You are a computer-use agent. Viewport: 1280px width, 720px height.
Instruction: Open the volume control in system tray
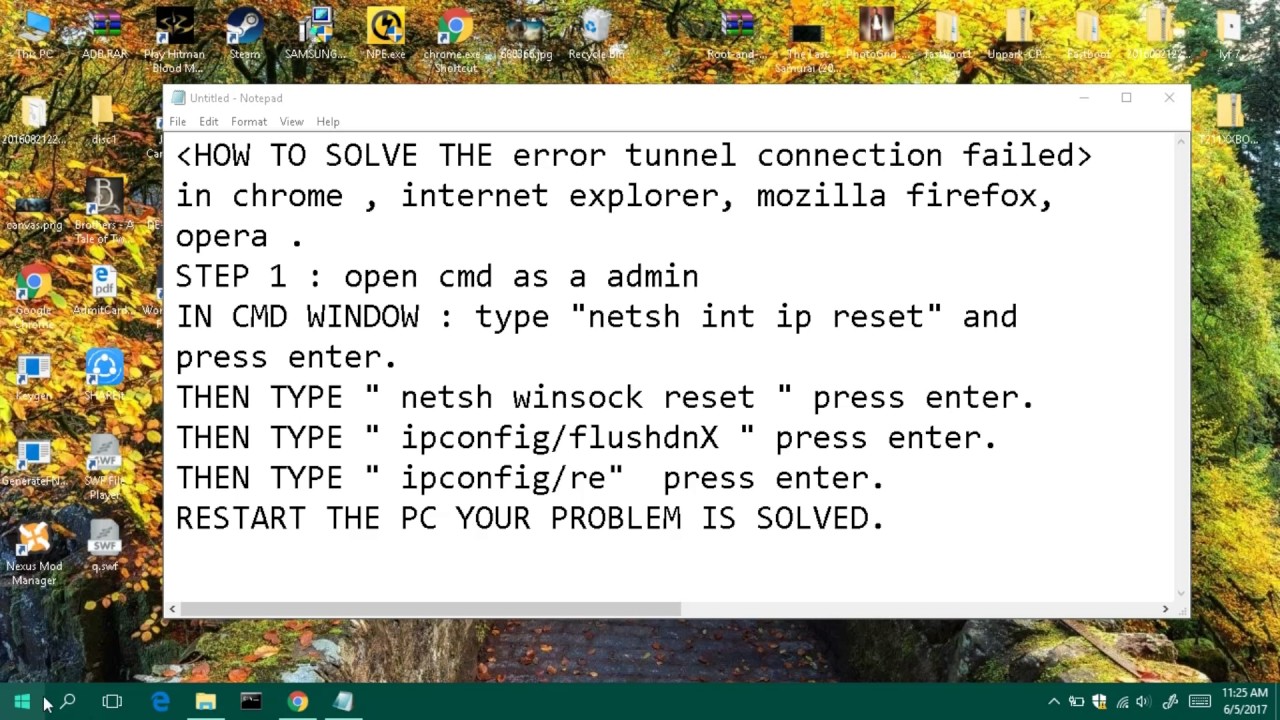[1143, 702]
